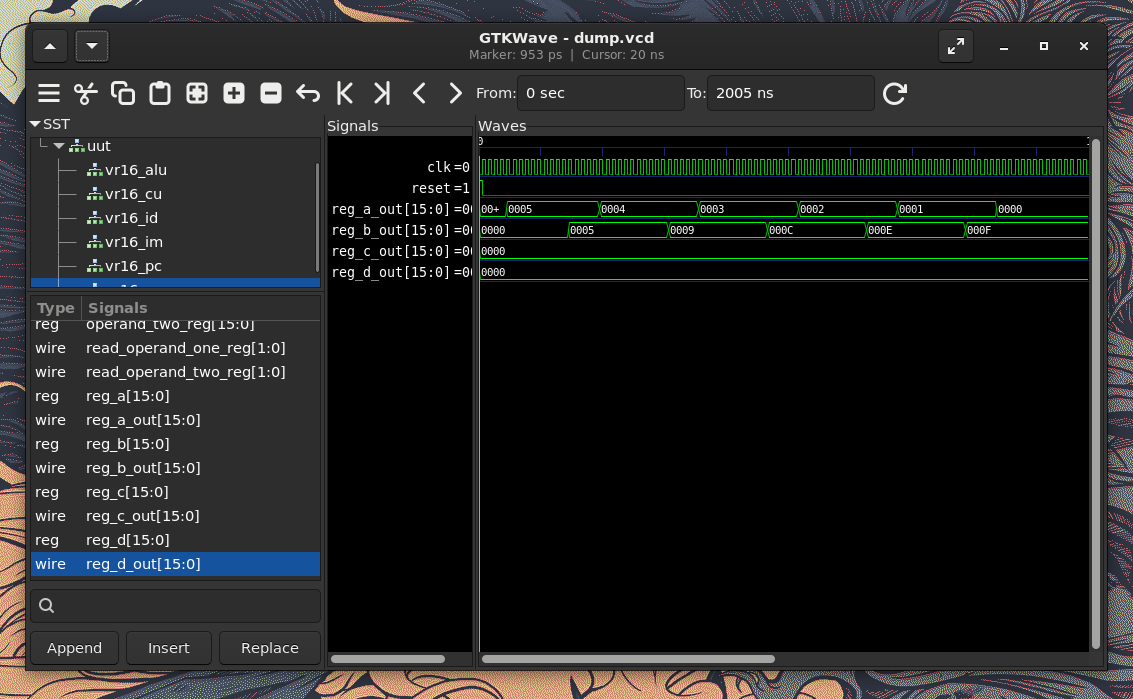Click the From time input field

click(x=600, y=93)
